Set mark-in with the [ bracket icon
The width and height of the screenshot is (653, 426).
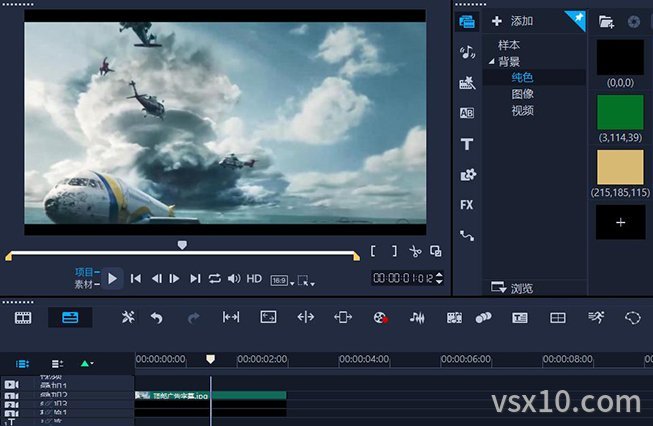click(373, 251)
